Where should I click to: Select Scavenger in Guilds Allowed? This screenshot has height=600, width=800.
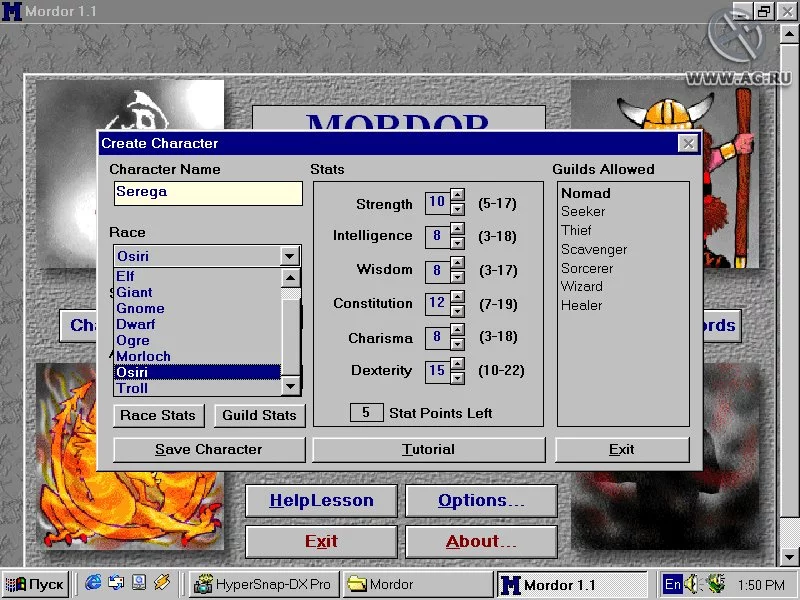pyautogui.click(x=594, y=249)
